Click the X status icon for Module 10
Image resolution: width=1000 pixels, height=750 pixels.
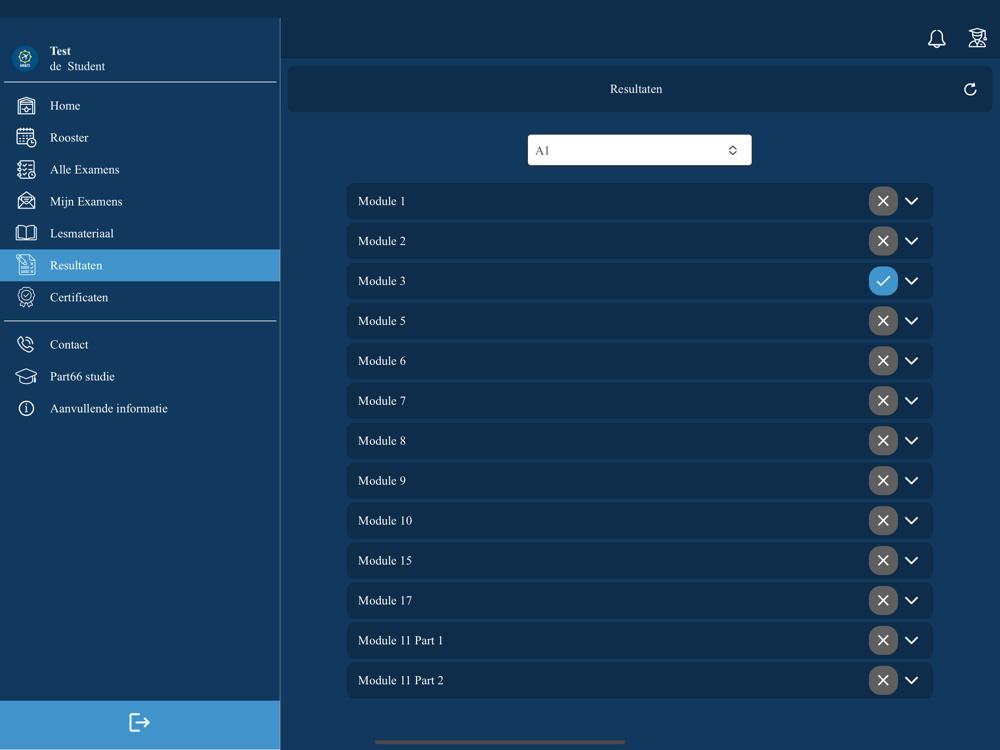pyautogui.click(x=883, y=520)
